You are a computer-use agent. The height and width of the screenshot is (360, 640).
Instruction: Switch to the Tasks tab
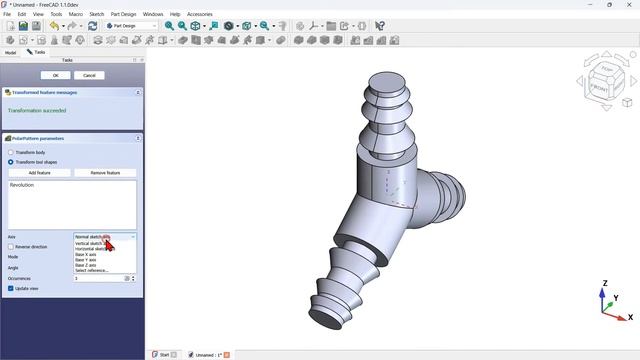pos(36,52)
